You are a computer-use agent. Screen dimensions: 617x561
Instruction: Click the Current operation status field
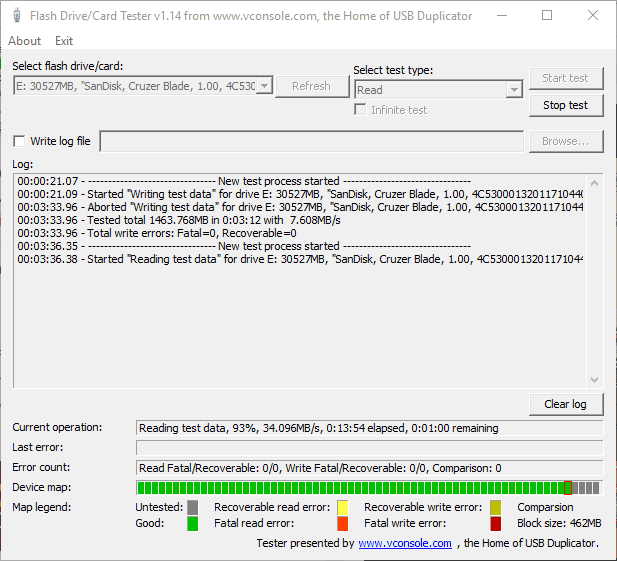coord(369,428)
